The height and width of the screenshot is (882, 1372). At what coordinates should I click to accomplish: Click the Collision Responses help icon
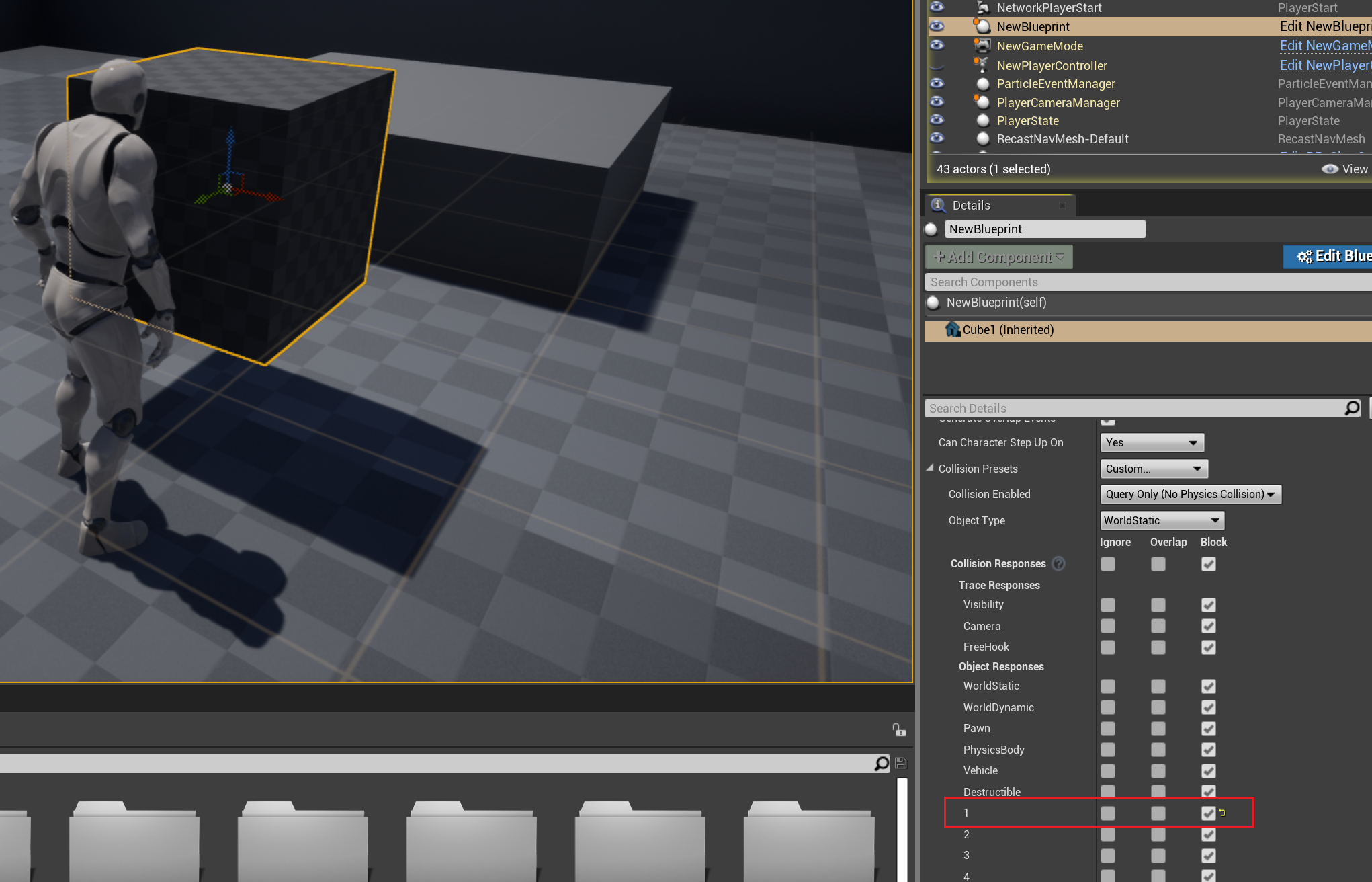coord(1058,563)
